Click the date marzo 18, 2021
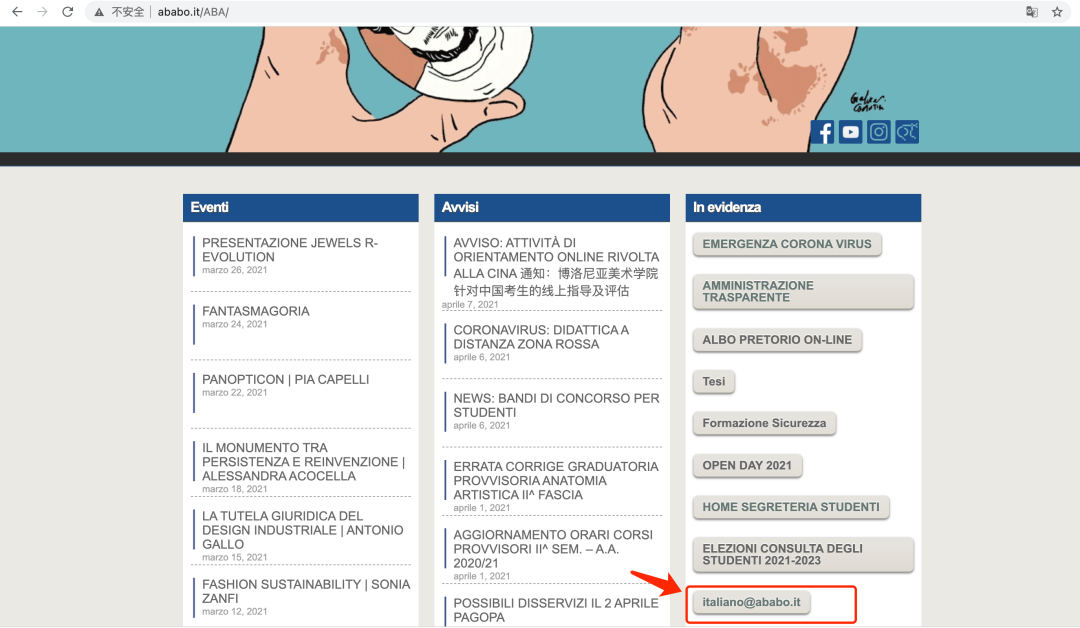1080x628 pixels. (234, 489)
